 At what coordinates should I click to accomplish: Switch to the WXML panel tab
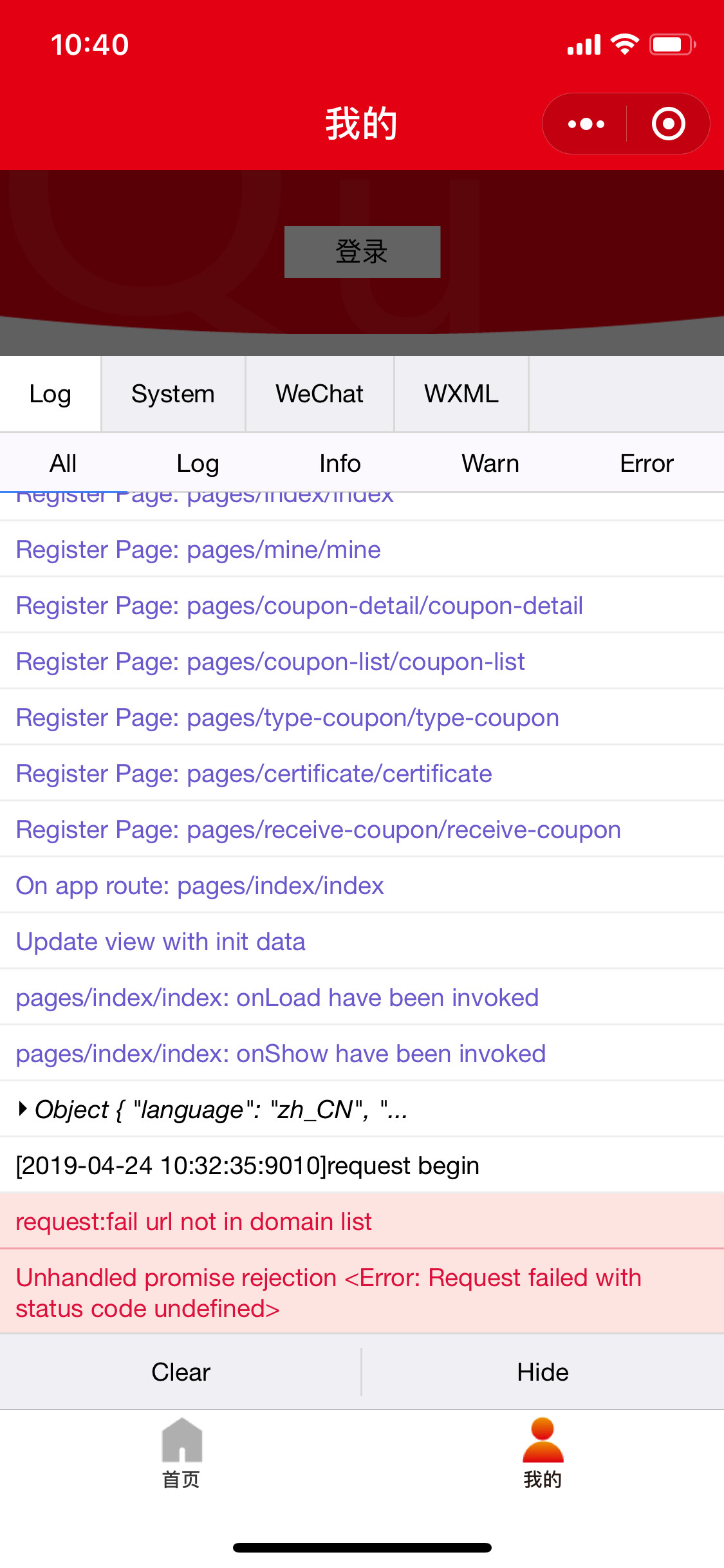[461, 394]
